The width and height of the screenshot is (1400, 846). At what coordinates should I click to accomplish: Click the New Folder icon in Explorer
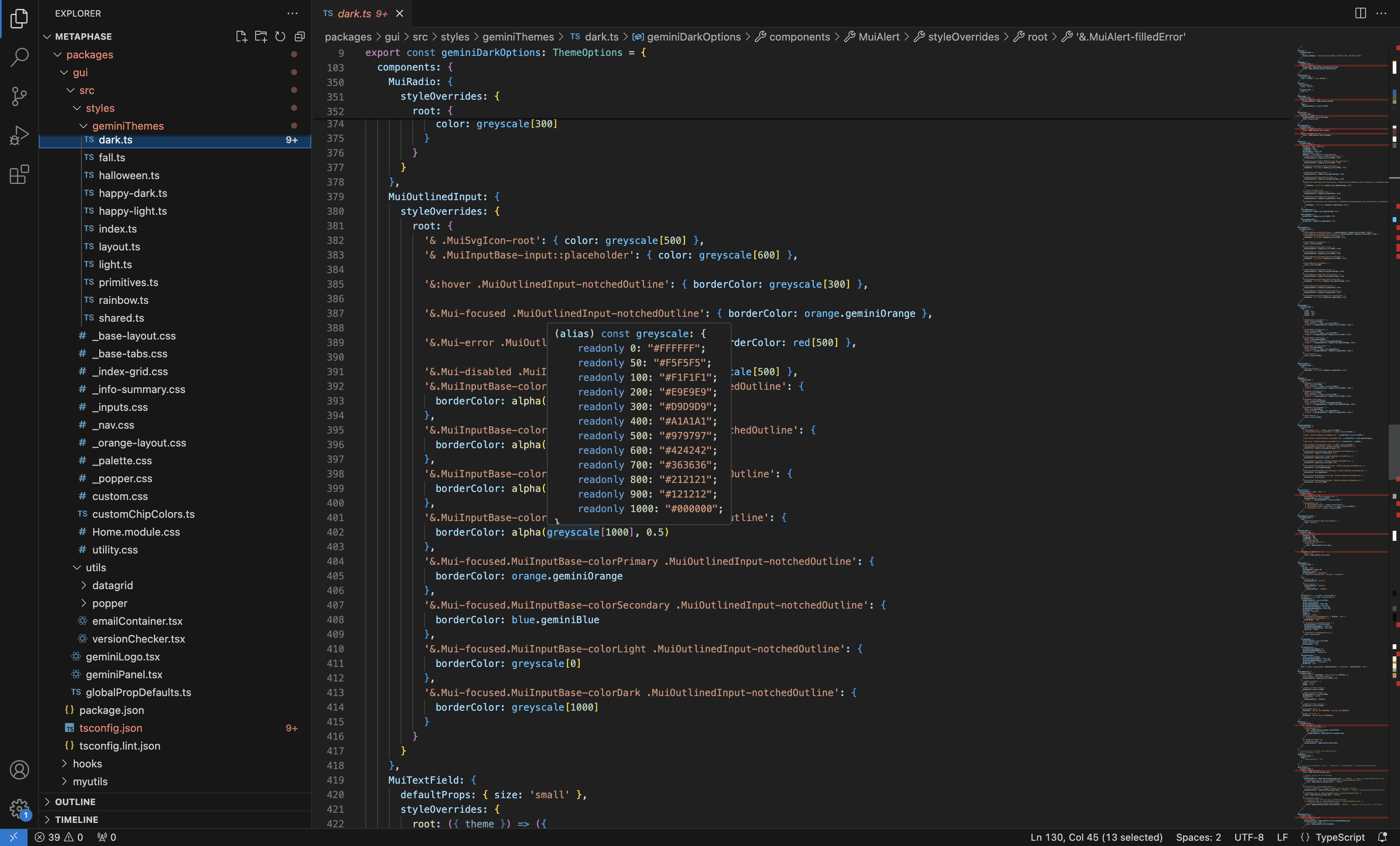pos(261,36)
